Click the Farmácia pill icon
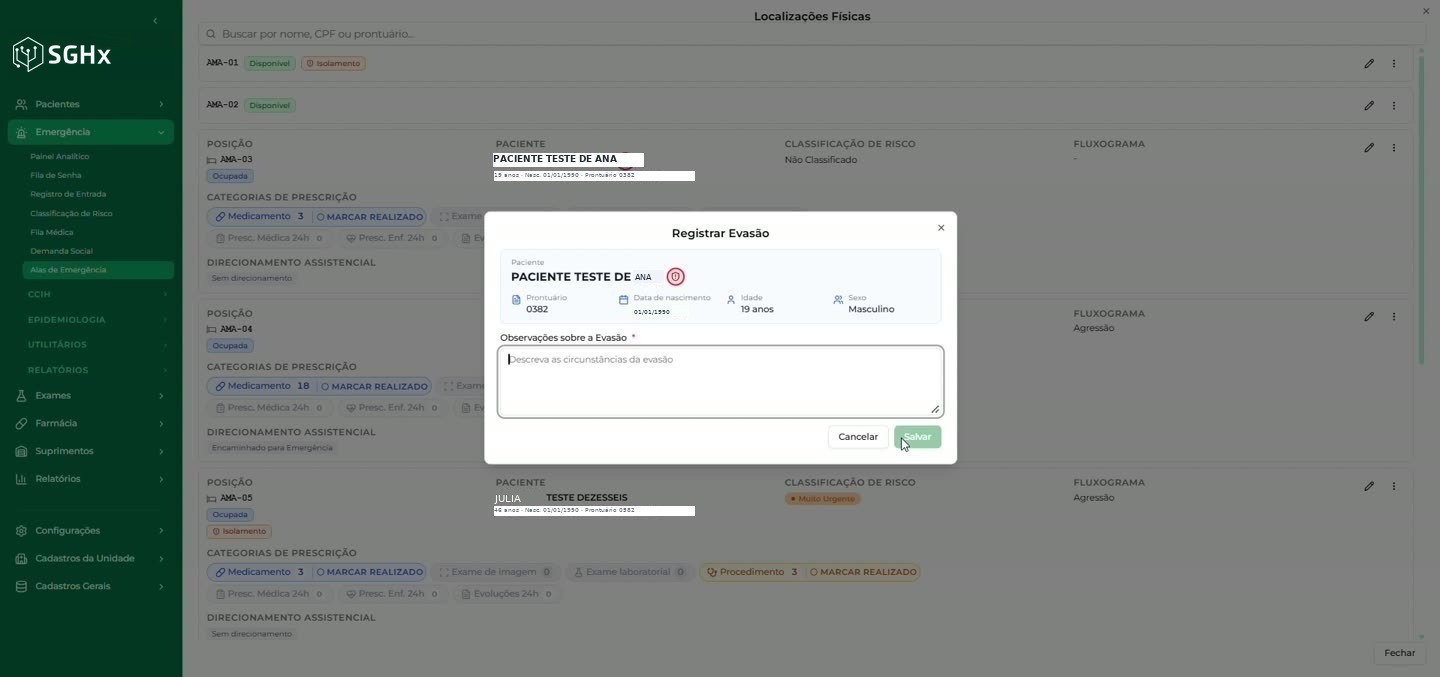The image size is (1440, 677). (x=21, y=424)
